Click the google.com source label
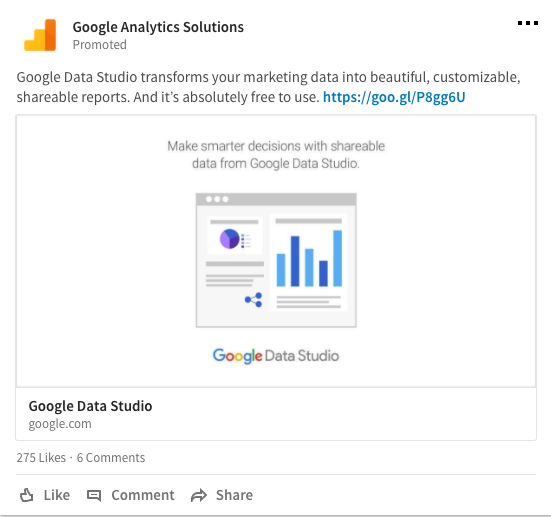 [x=60, y=424]
